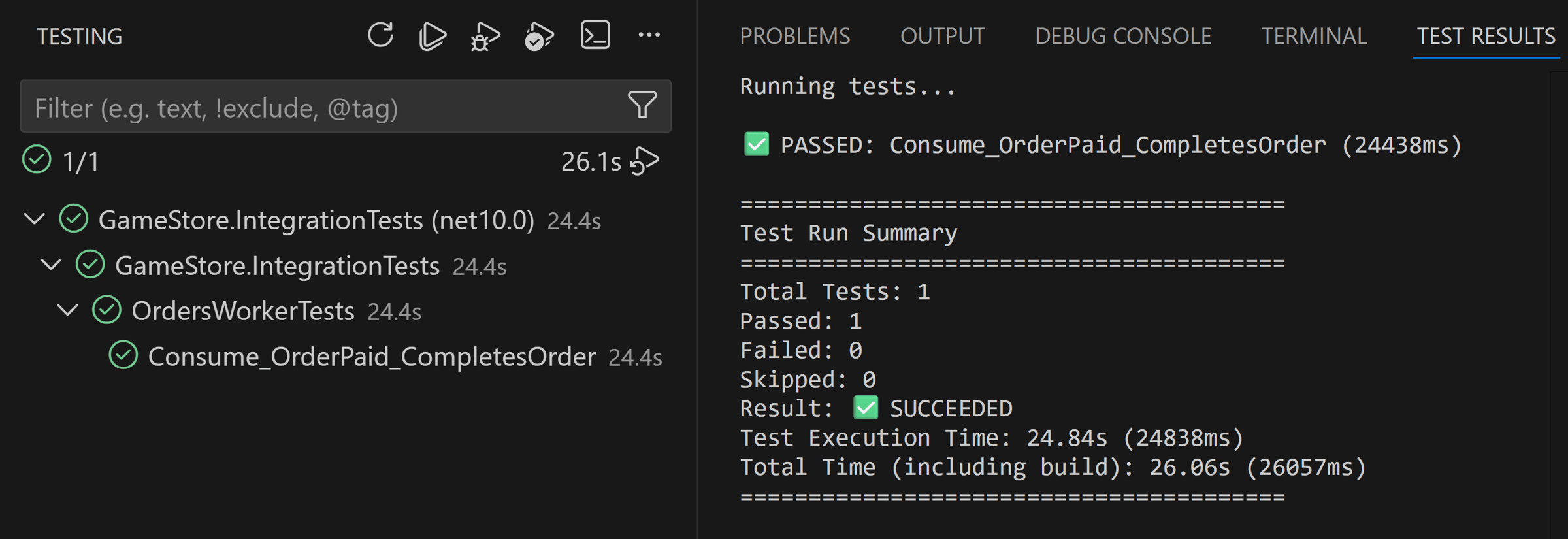Screen dimensions: 1568x539
Task: Show test output terminal icon
Action: coord(595,35)
